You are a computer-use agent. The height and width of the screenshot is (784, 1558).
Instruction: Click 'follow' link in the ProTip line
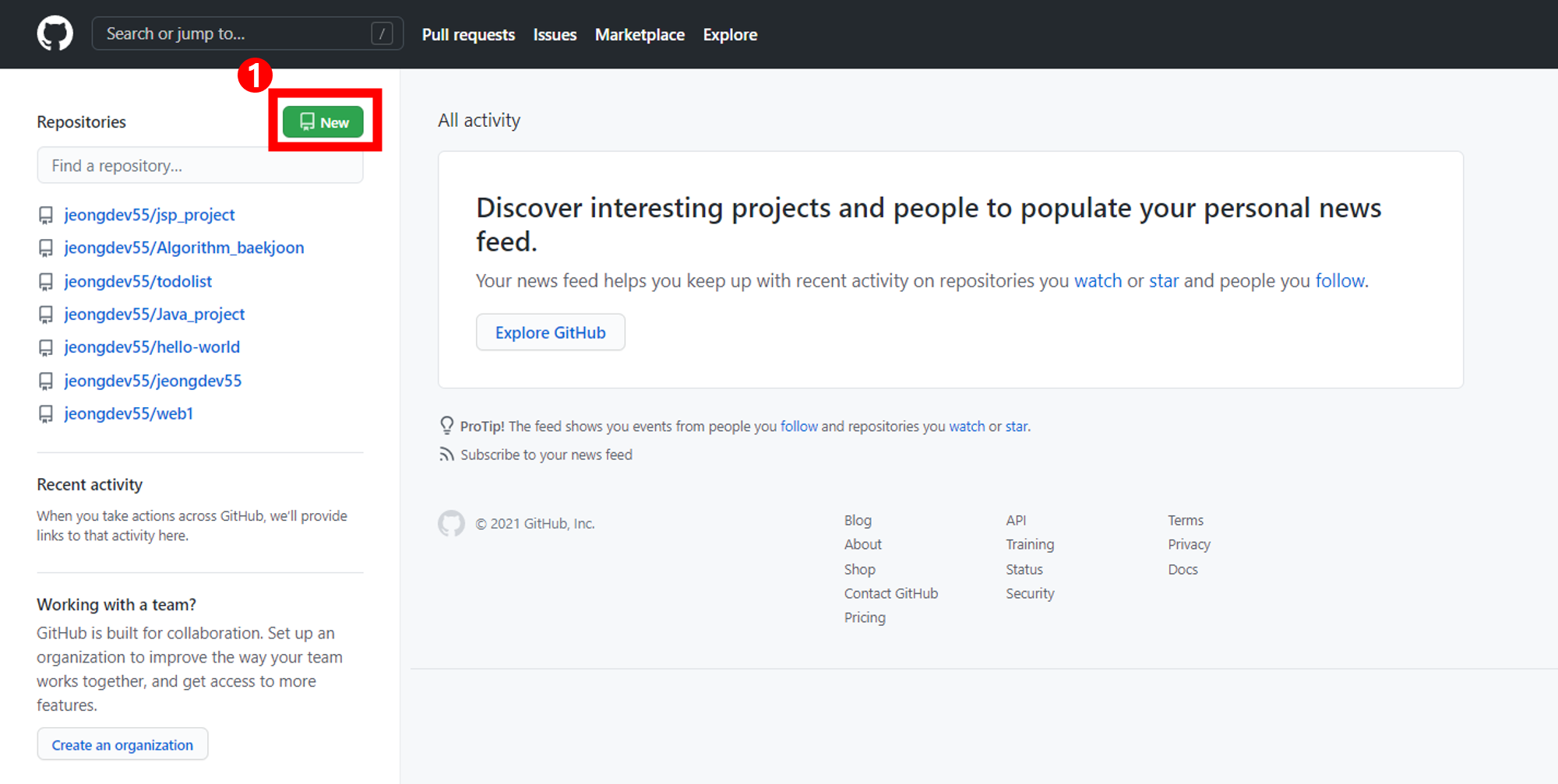pyautogui.click(x=799, y=426)
